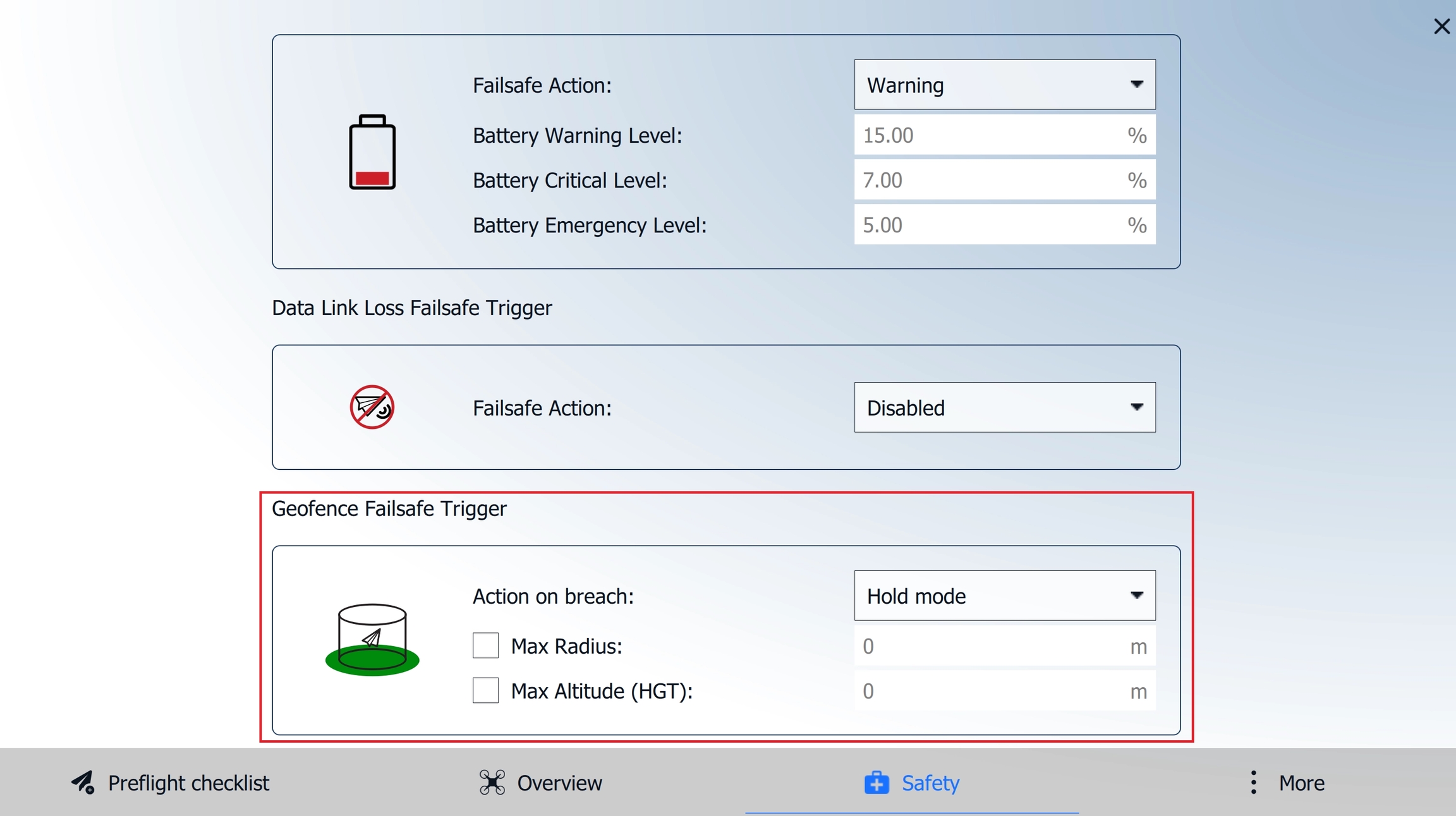1456x816 pixels.
Task: Open the Preflight checklist tab
Action: click(188, 783)
